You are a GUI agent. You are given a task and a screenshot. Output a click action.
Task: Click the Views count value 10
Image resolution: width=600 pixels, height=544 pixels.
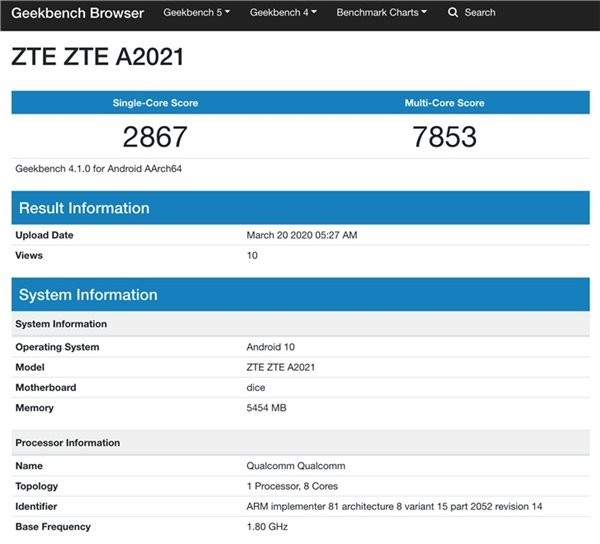point(252,255)
